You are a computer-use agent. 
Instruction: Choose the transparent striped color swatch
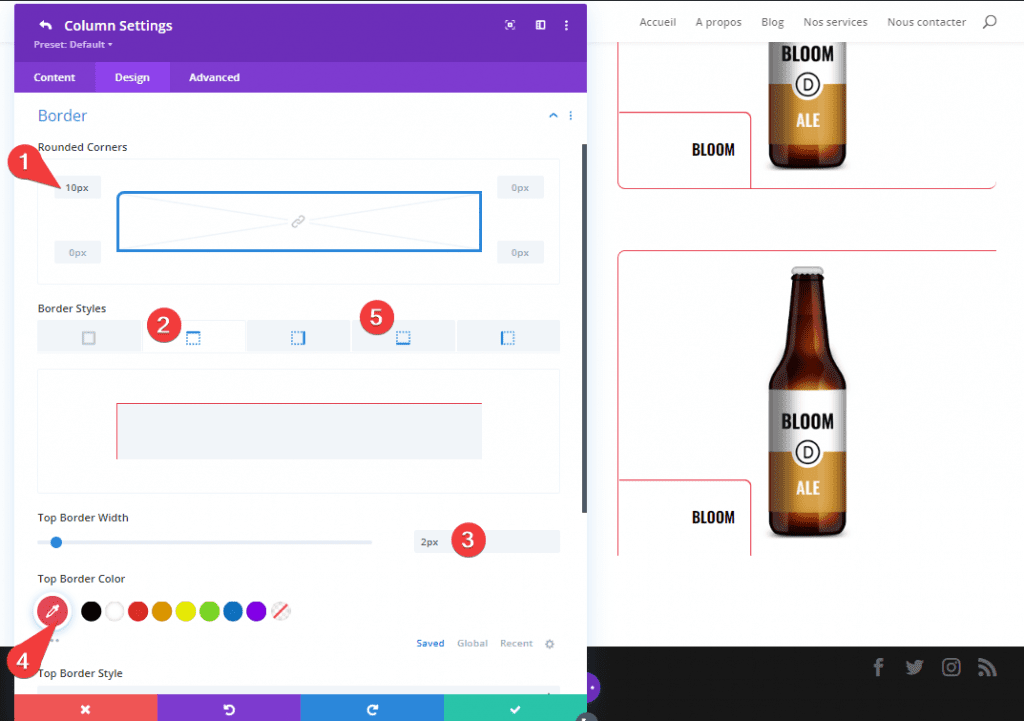click(281, 611)
